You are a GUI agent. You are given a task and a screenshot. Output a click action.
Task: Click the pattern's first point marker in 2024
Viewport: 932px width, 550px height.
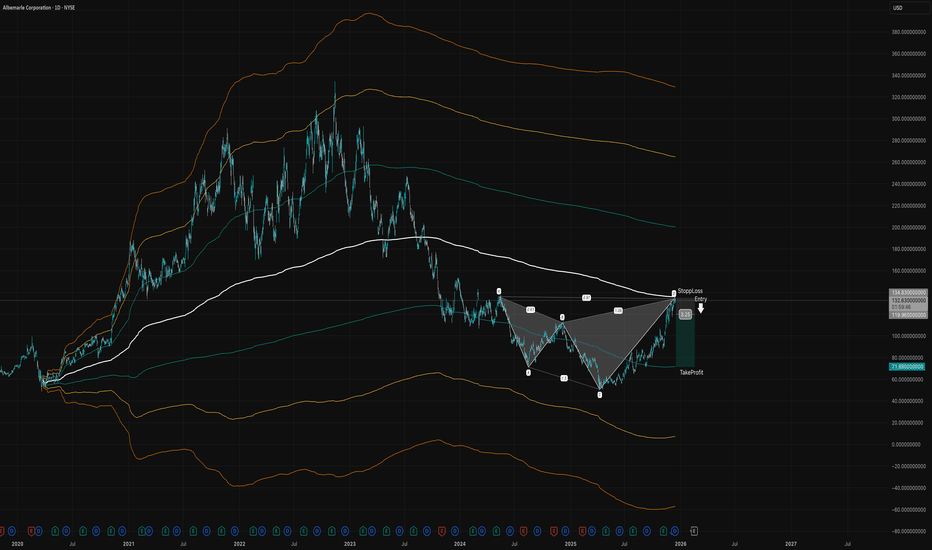[x=499, y=291]
